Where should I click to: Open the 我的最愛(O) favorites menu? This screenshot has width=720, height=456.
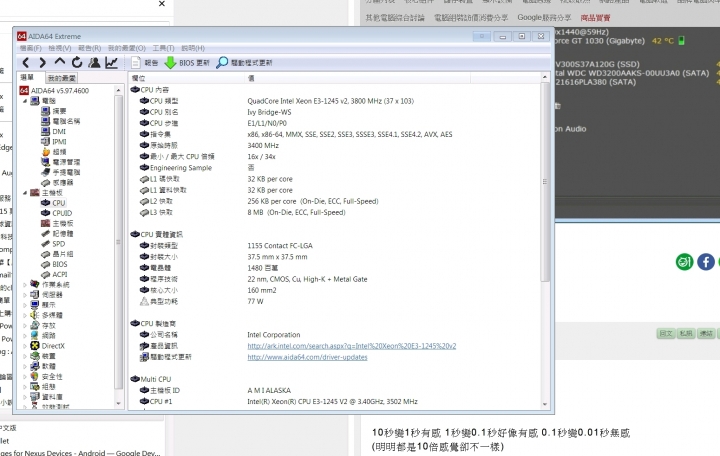(x=127, y=48)
